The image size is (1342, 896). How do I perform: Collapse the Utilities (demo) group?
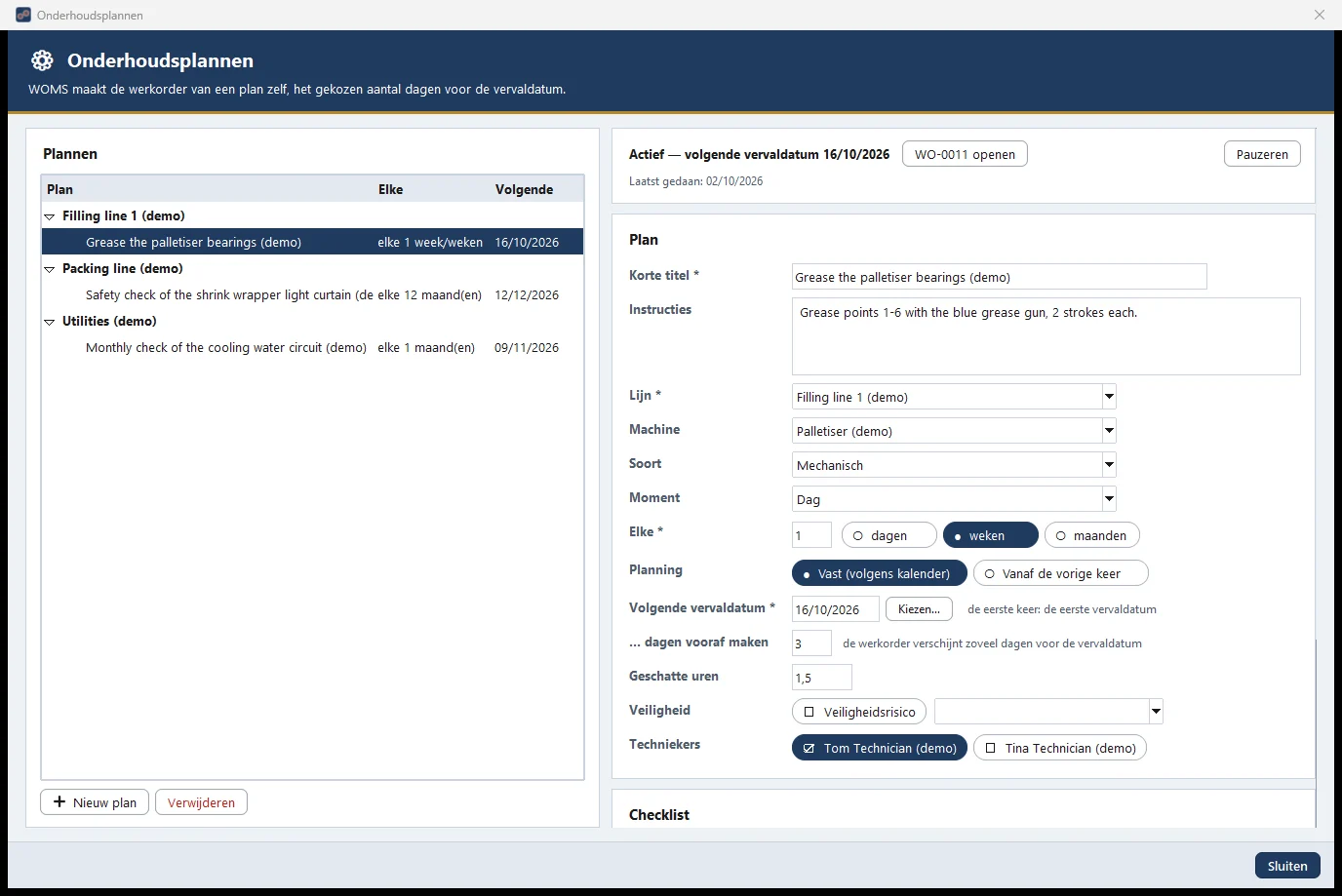(49, 322)
